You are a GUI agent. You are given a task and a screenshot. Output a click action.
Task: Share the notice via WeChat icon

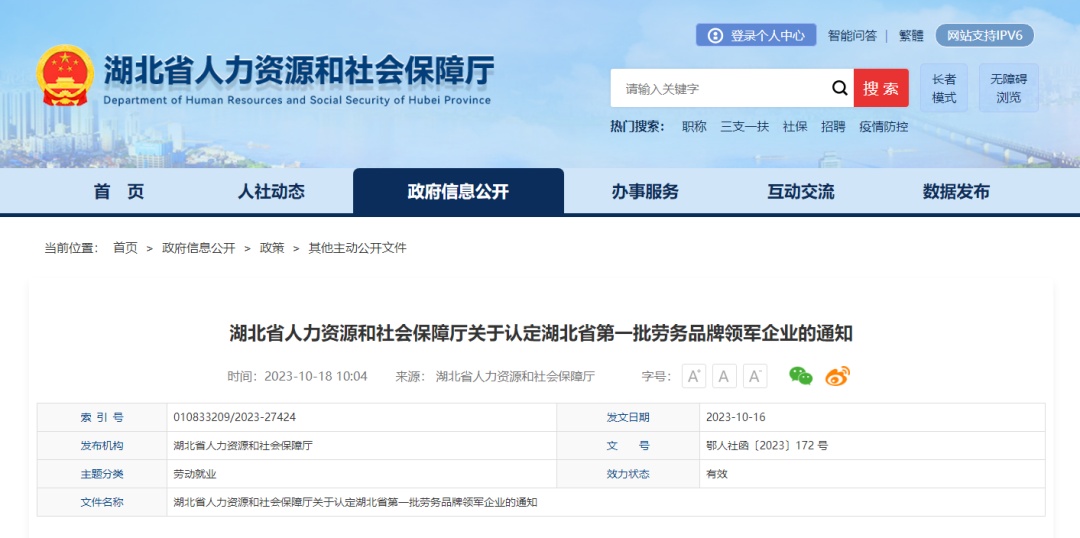(x=800, y=376)
